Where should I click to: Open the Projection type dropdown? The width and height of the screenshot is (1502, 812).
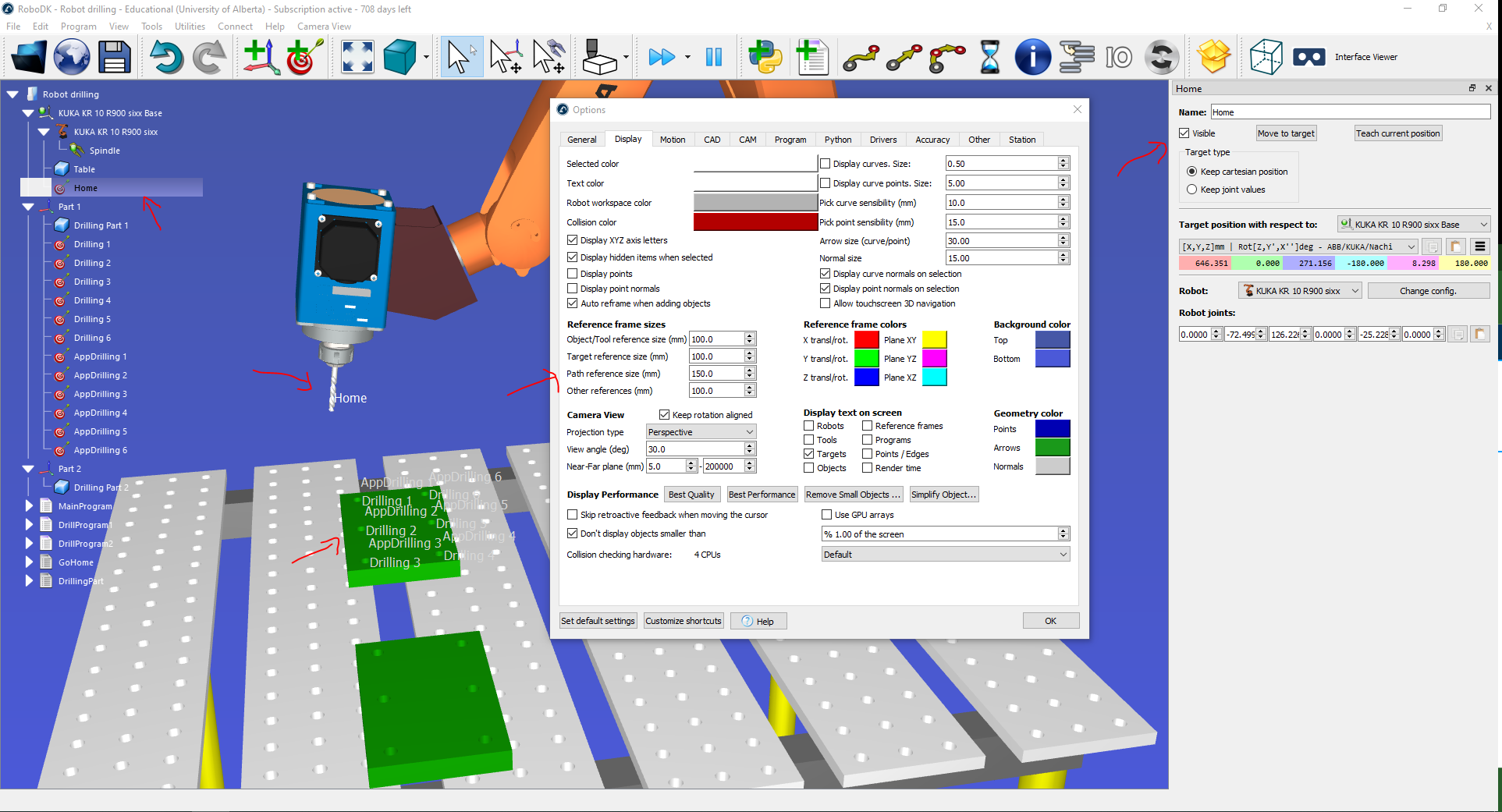click(701, 432)
